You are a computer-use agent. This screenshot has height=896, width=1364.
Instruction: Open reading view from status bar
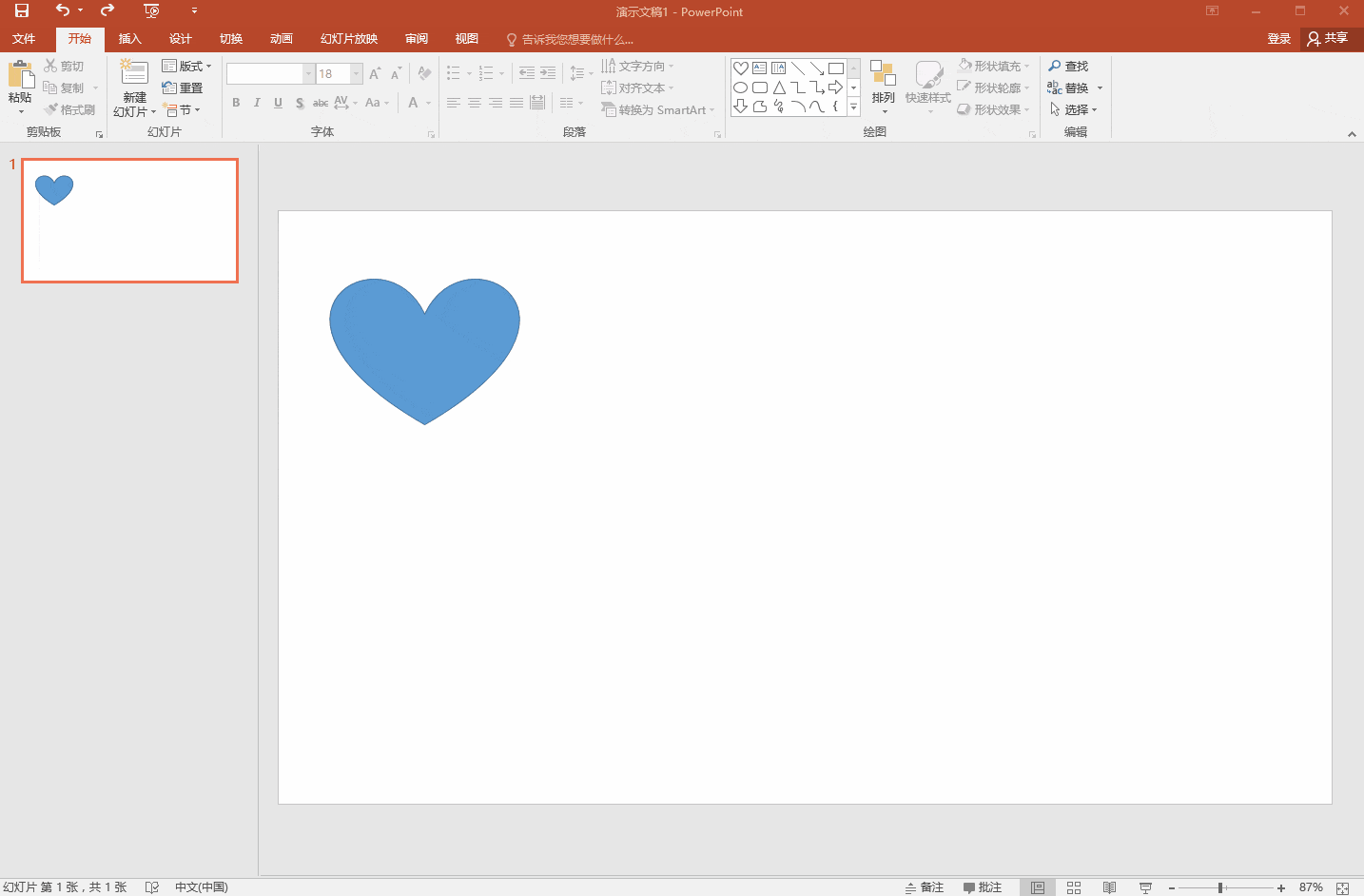[1109, 887]
